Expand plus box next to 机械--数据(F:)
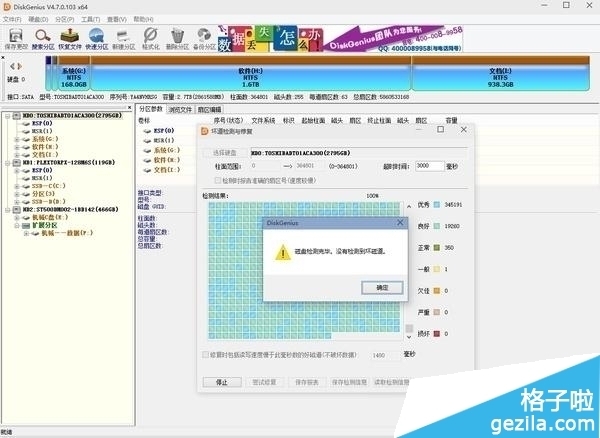This screenshot has height=438, width=600. (x=26, y=233)
